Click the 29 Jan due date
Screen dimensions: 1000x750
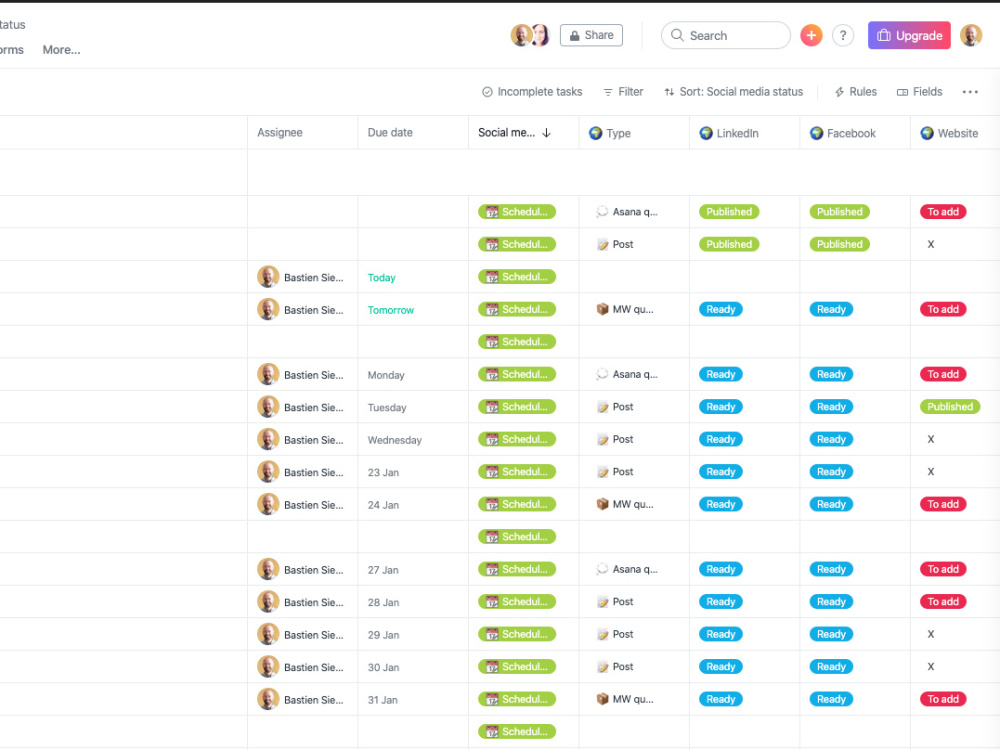383,635
